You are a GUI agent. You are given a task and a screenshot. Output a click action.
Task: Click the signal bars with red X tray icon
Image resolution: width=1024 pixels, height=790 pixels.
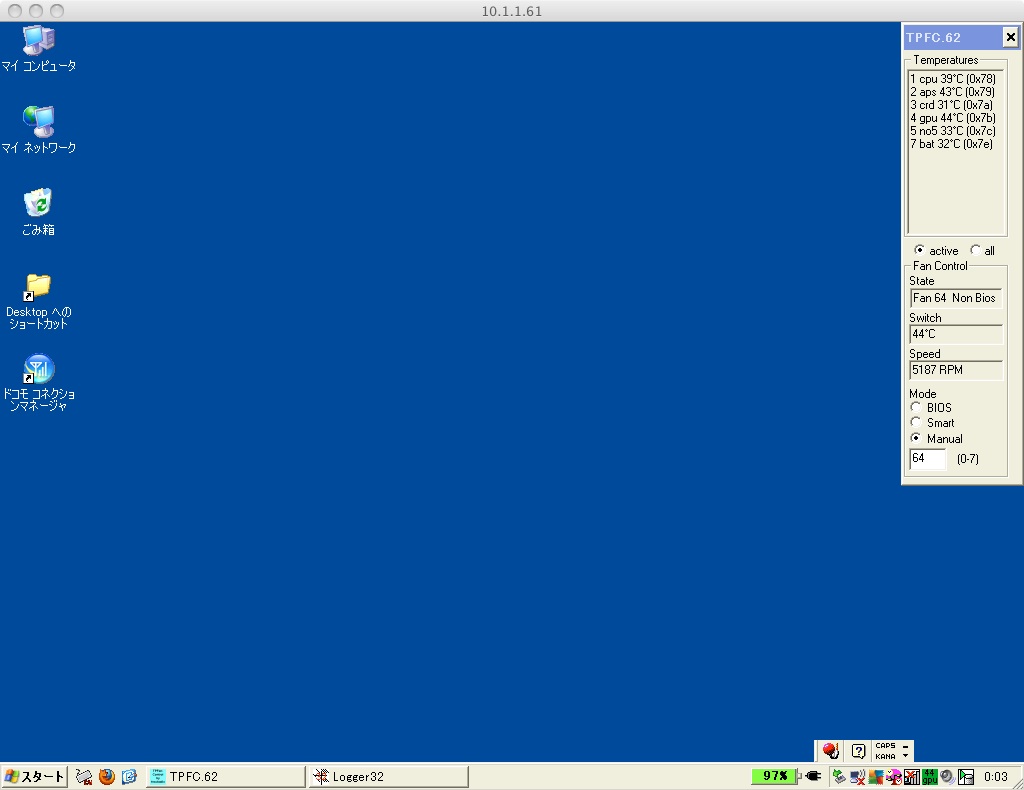(911, 776)
